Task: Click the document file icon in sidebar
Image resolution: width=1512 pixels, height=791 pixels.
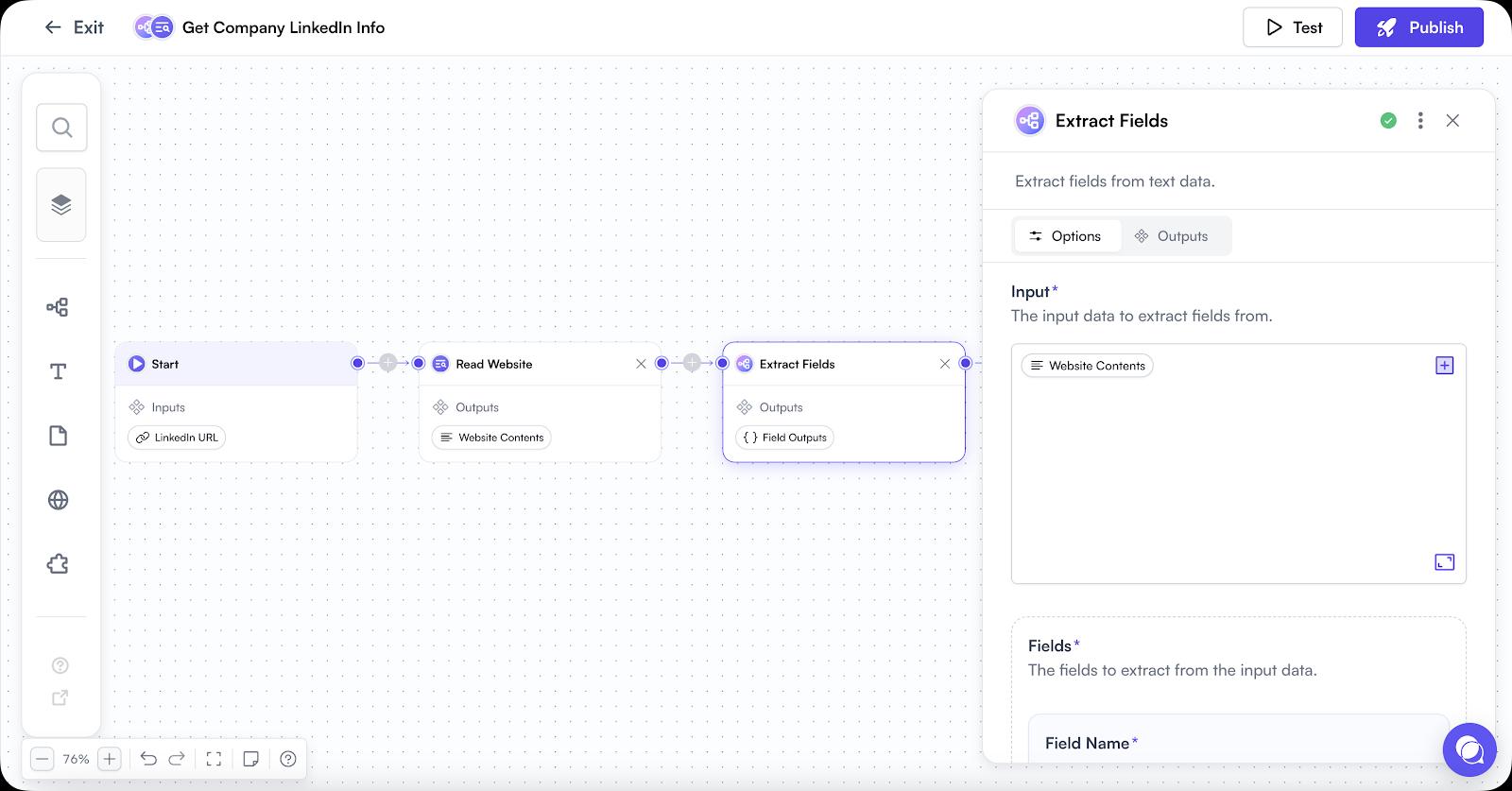Action: click(x=58, y=436)
